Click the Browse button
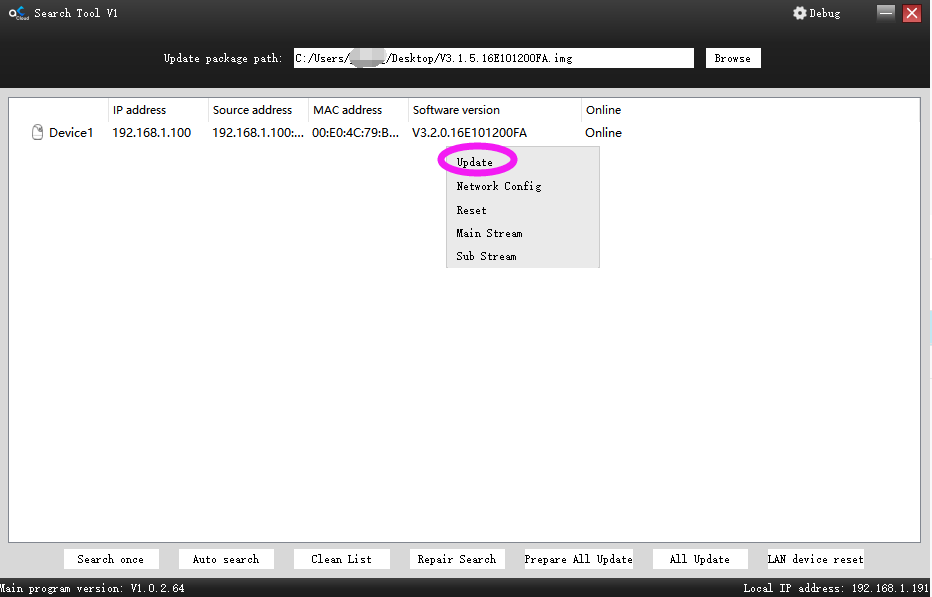The height and width of the screenshot is (597, 932). click(733, 58)
